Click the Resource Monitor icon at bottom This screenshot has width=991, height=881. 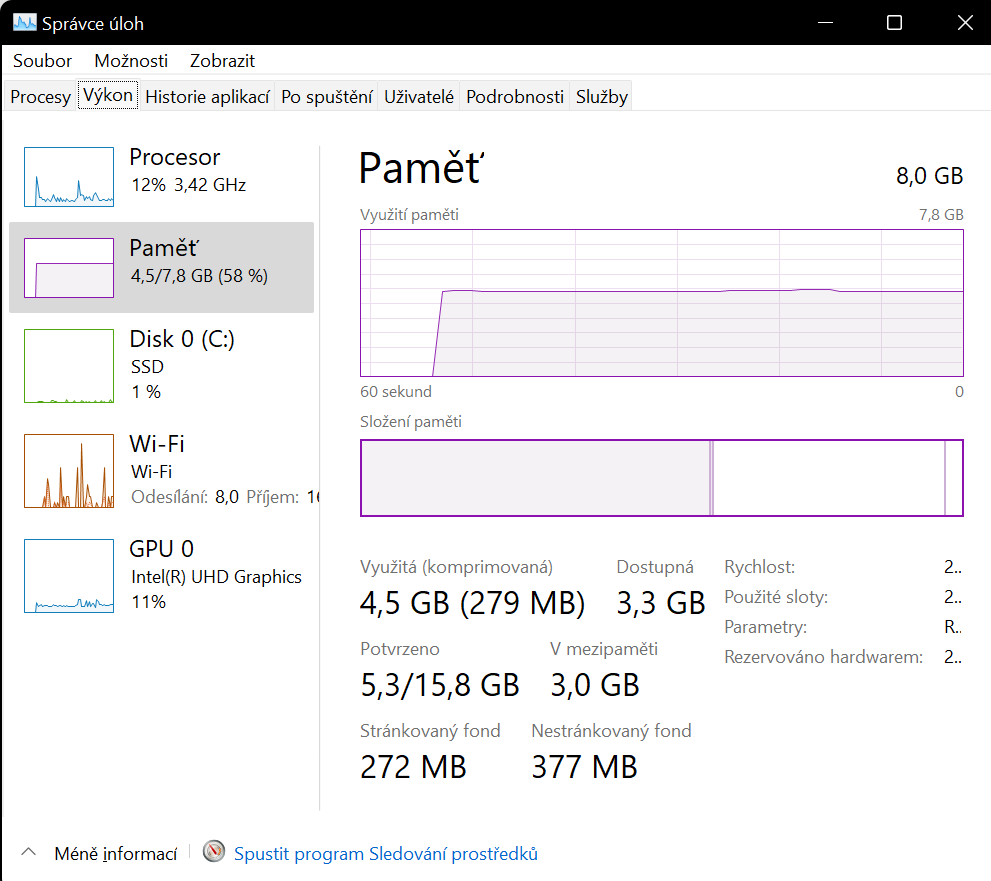pyautogui.click(x=214, y=853)
